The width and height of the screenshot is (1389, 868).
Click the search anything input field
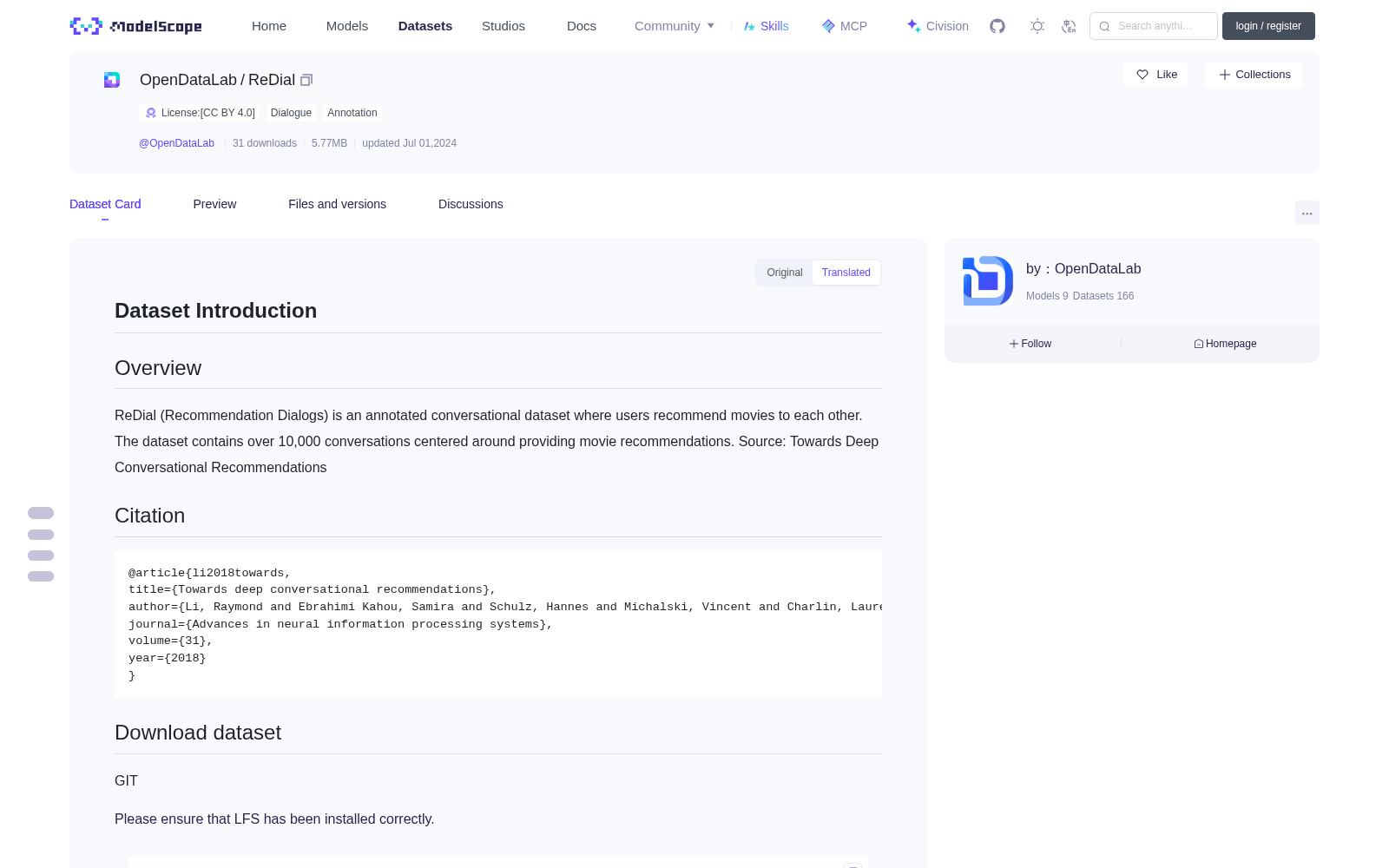coord(1154,26)
